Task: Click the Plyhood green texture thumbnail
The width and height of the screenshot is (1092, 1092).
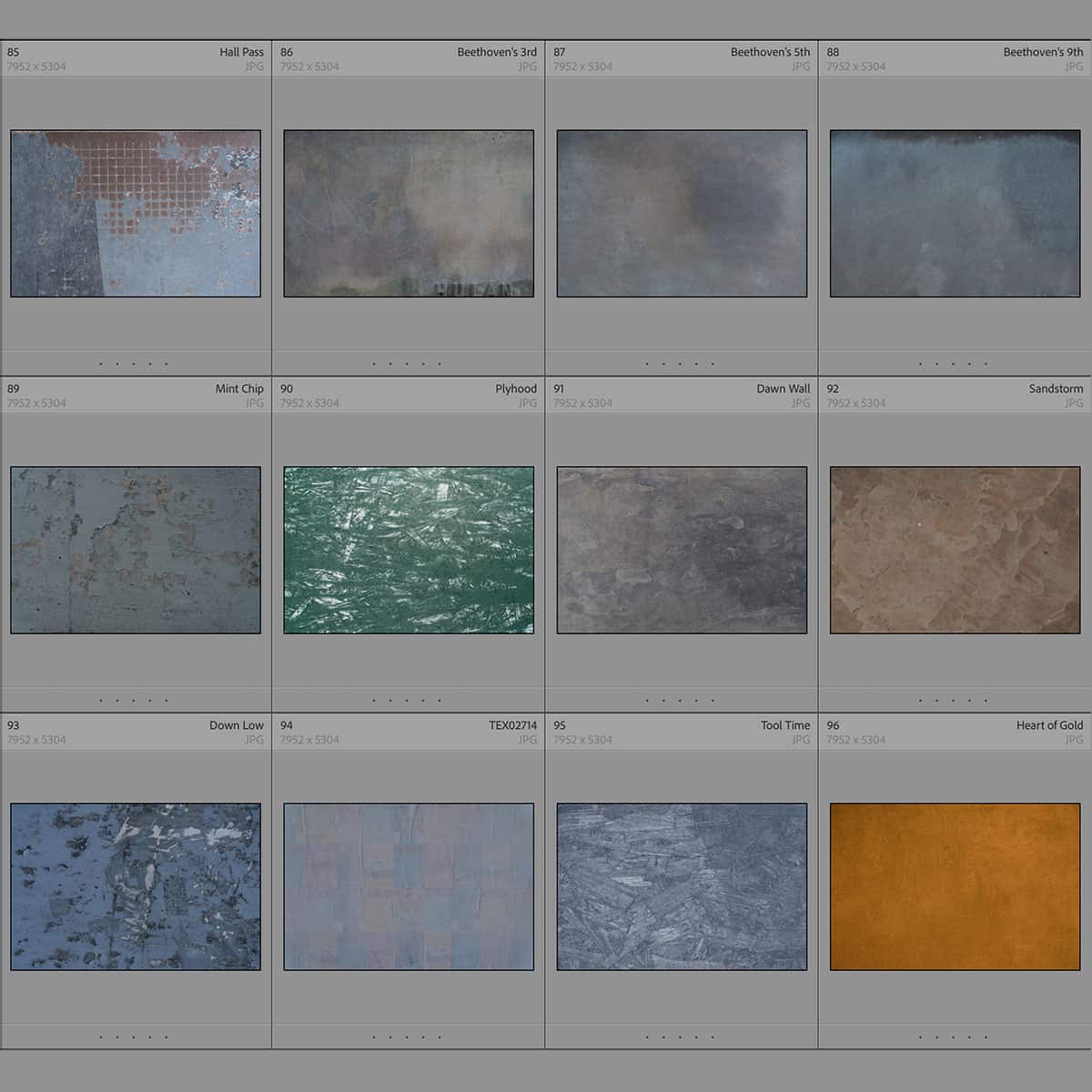Action: click(408, 548)
